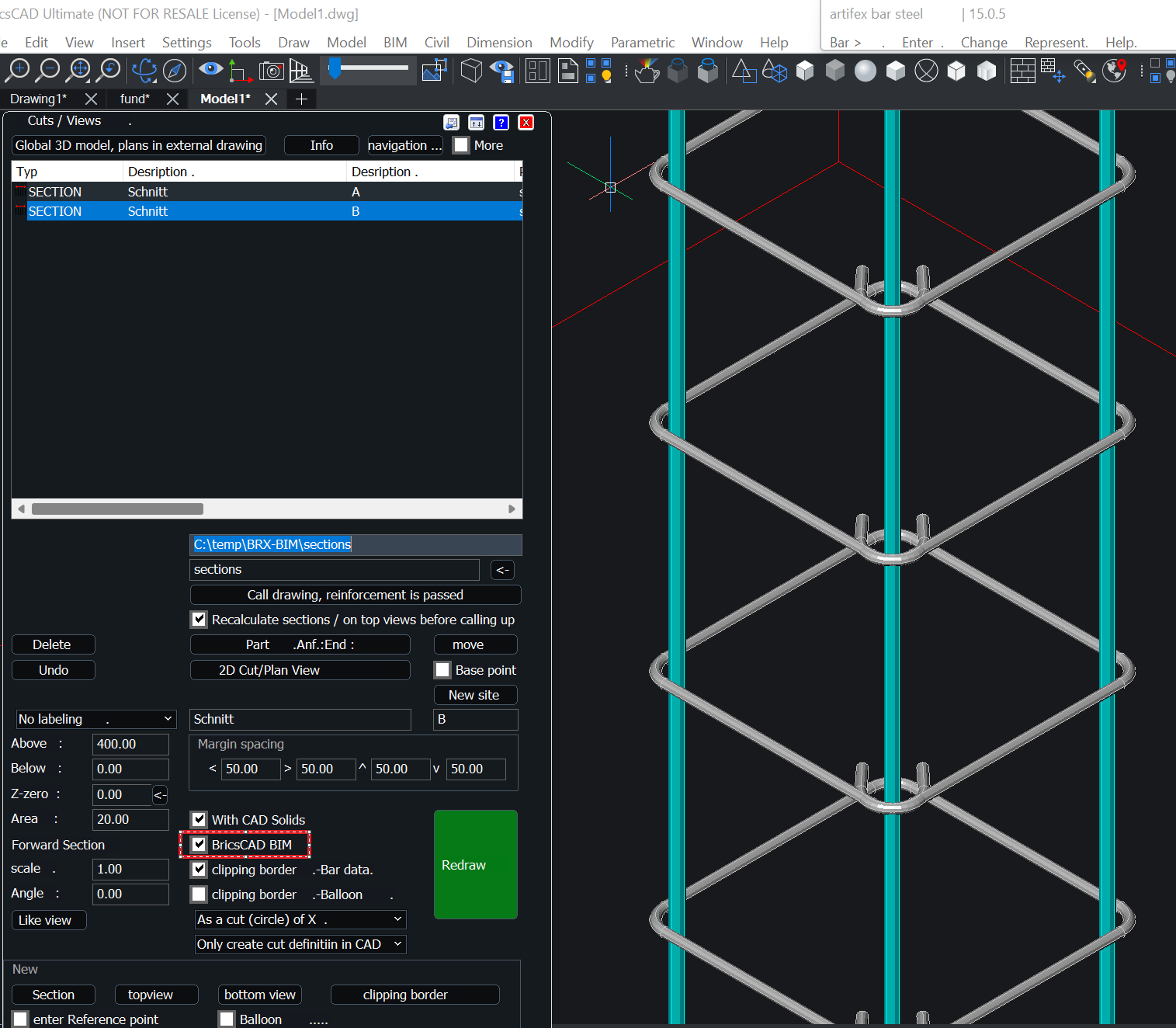This screenshot has height=1028, width=1176.
Task: Click the UCS coordinate axes icon
Action: [240, 72]
